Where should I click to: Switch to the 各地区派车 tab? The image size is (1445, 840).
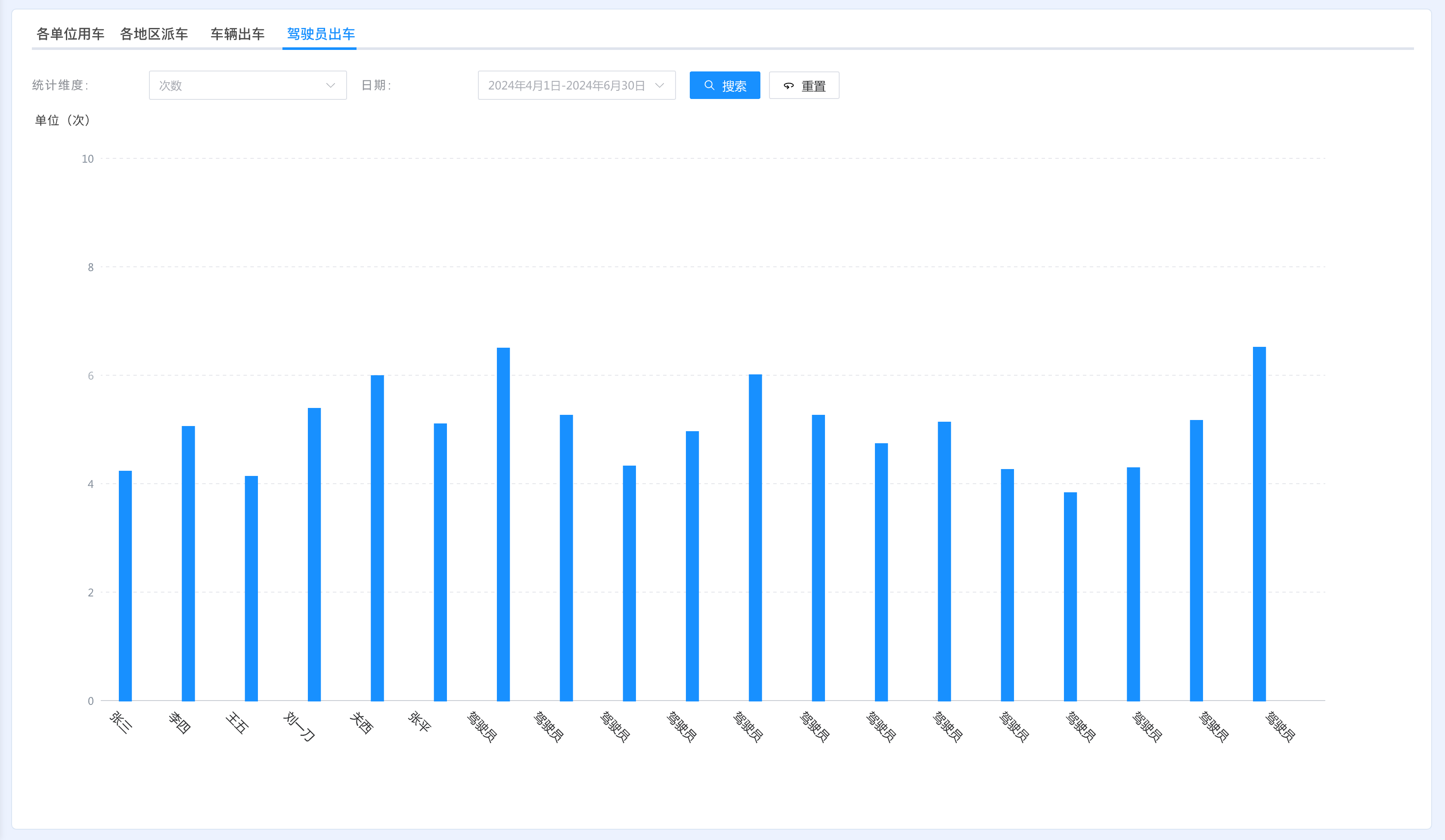point(154,34)
